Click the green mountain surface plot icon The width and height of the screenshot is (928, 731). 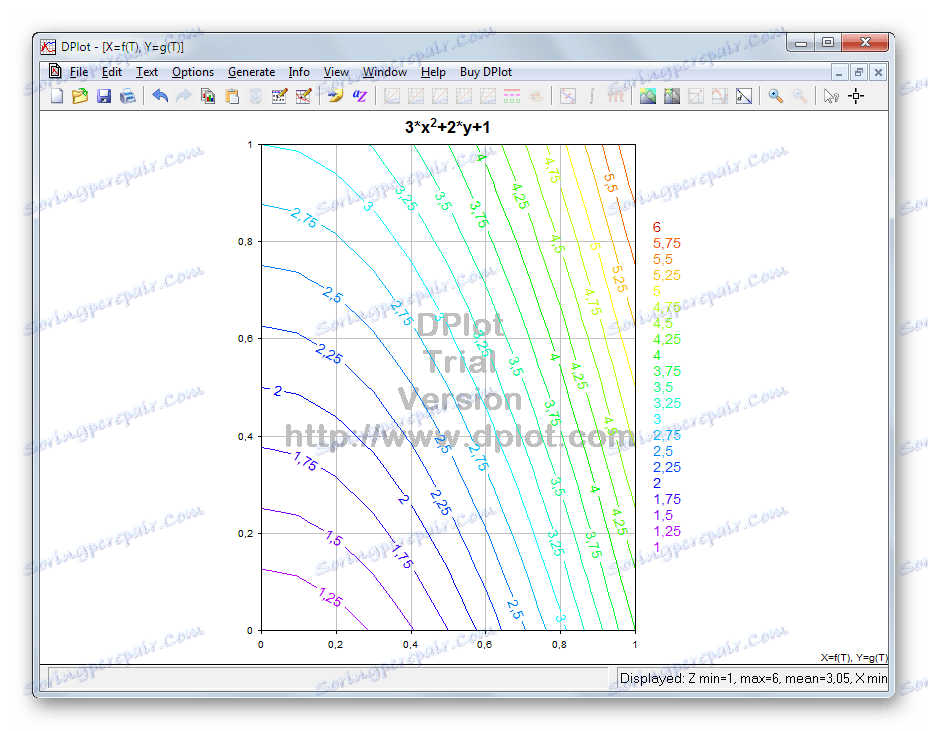pos(647,96)
